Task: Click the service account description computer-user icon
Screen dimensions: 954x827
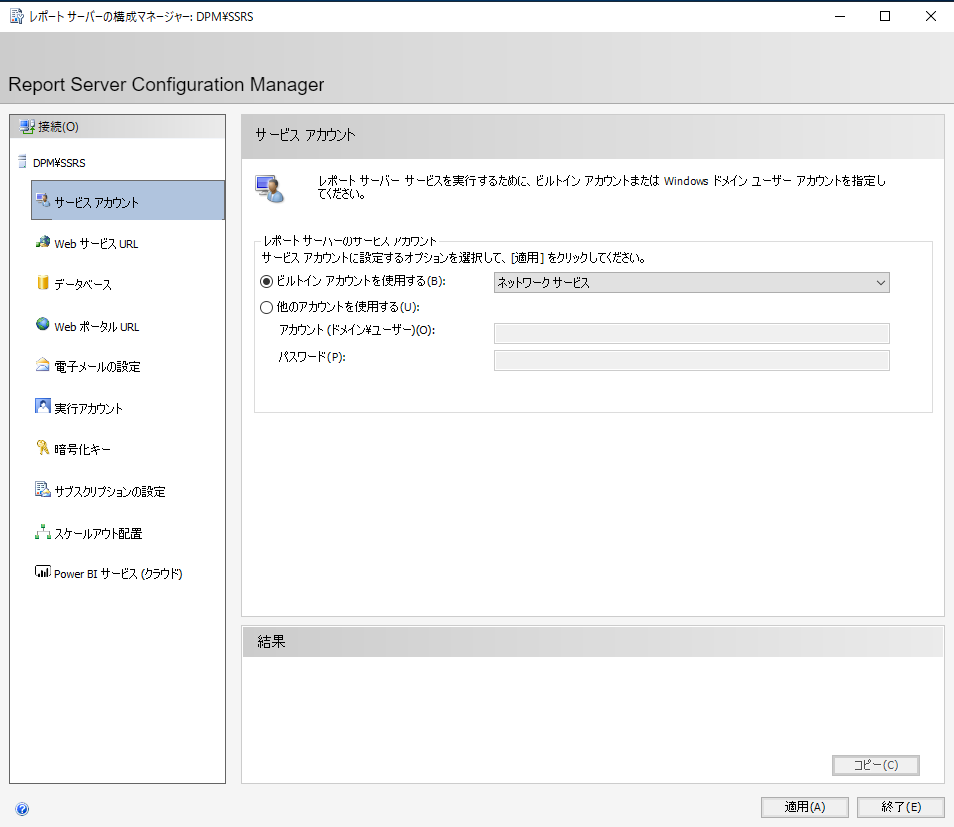Action: [270, 189]
